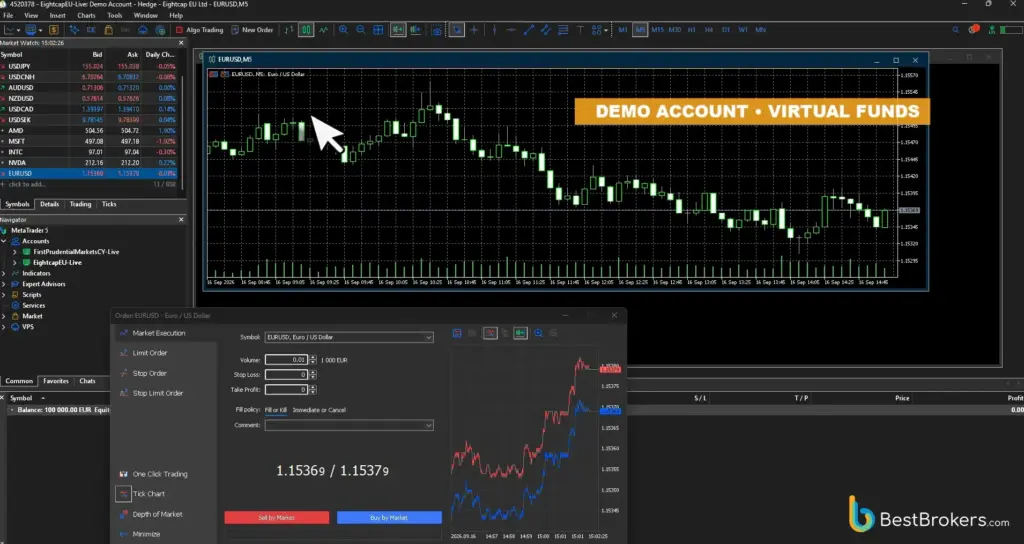Screen dimensions: 1024x544
Task: Click the tile windows grid icon
Action: pyautogui.click(x=378, y=30)
